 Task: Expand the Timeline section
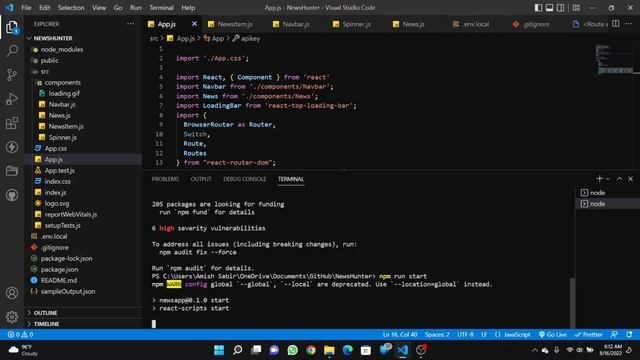[83, 324]
